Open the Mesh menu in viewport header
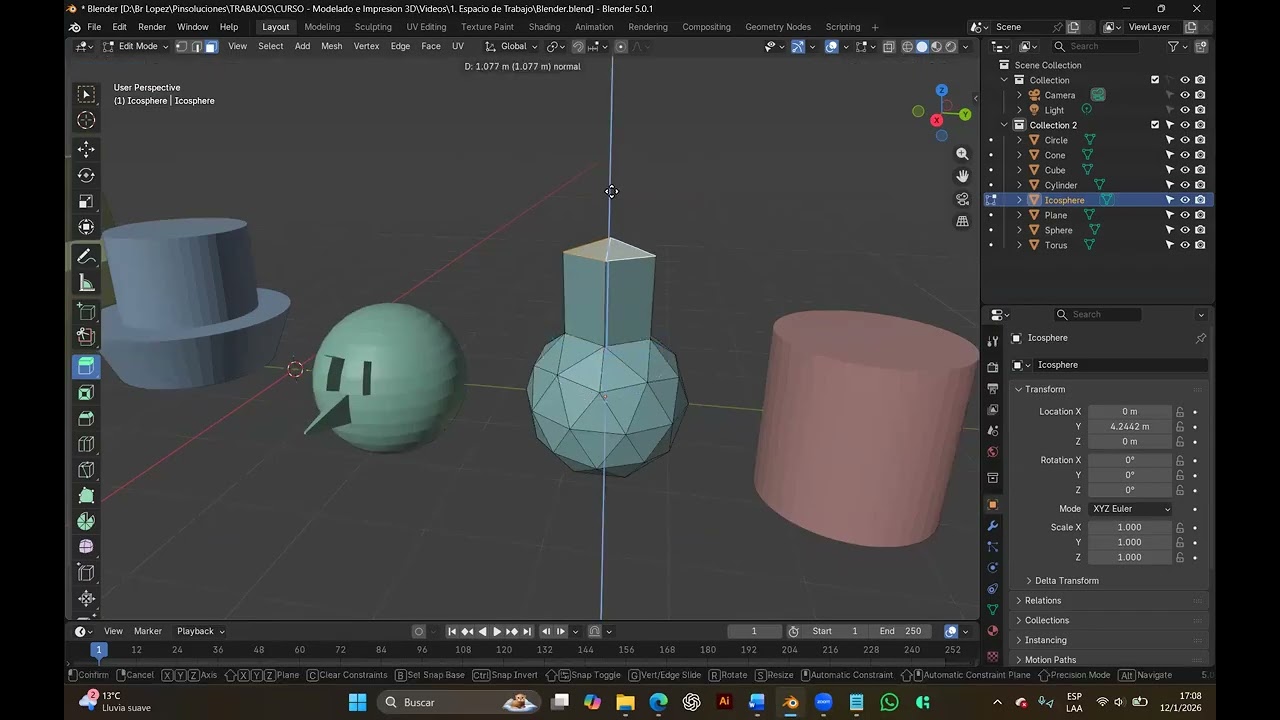 point(331,46)
